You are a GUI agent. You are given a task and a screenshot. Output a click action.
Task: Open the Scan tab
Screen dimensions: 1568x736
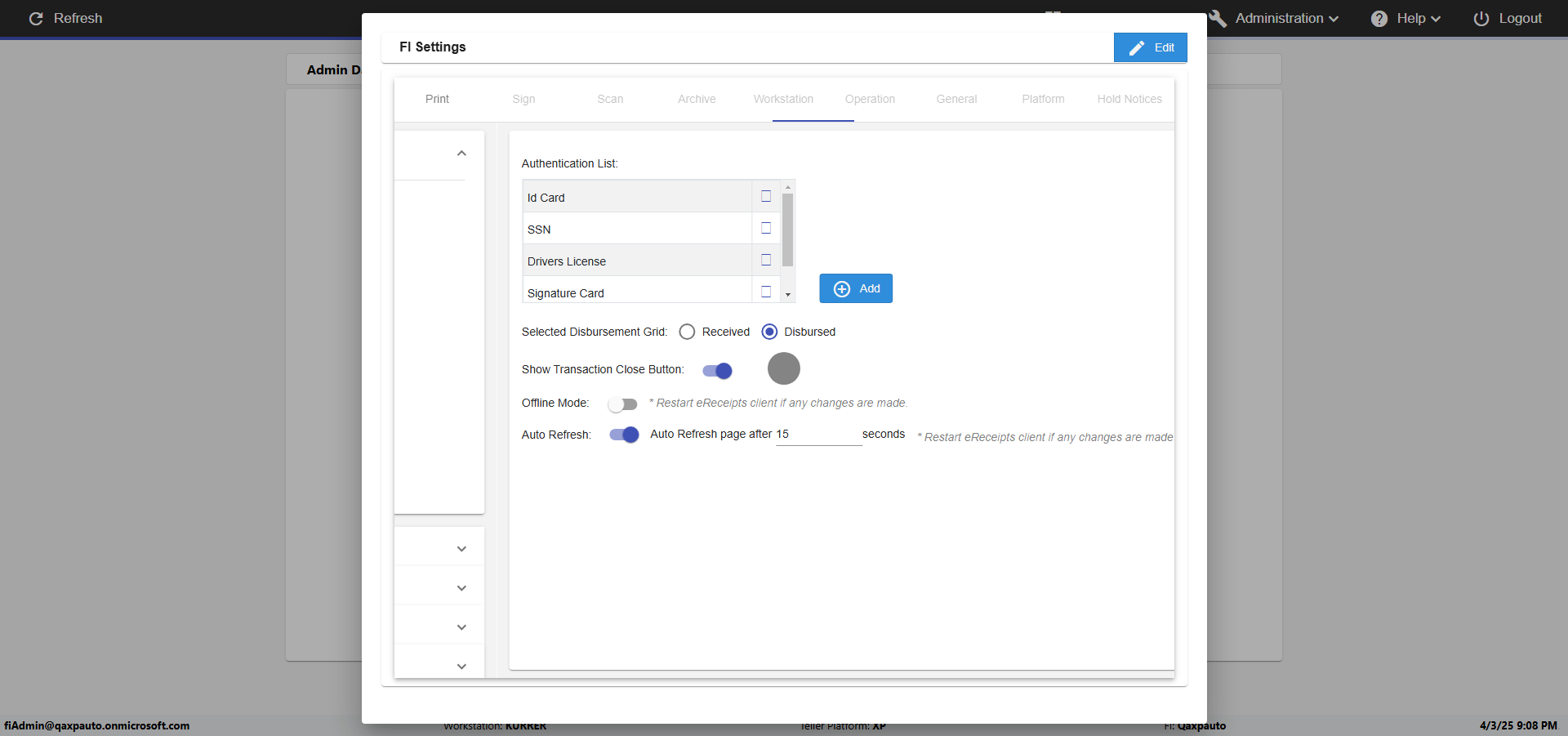[x=610, y=99]
